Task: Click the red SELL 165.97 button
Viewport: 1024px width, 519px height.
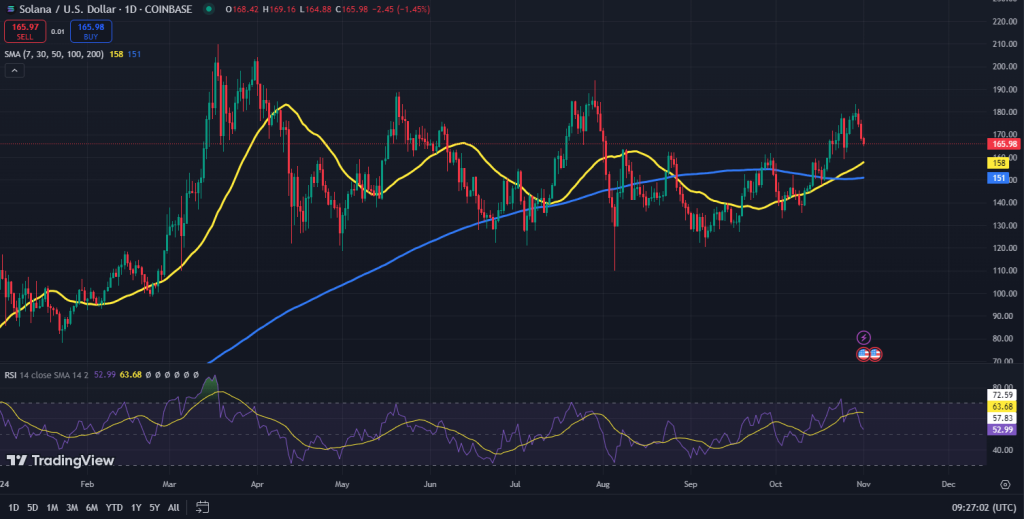Action: (x=25, y=31)
